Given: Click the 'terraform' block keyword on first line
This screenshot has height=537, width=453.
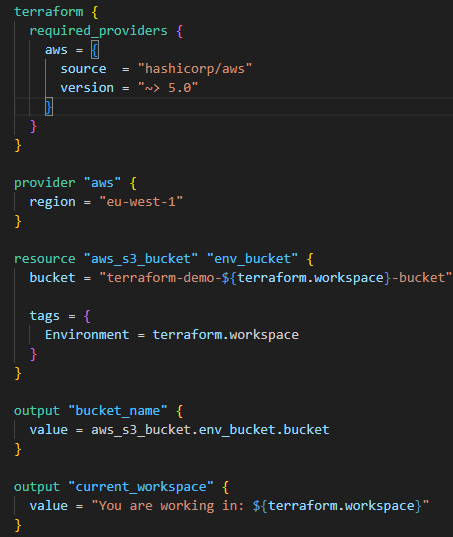Looking at the screenshot, I should coord(48,12).
